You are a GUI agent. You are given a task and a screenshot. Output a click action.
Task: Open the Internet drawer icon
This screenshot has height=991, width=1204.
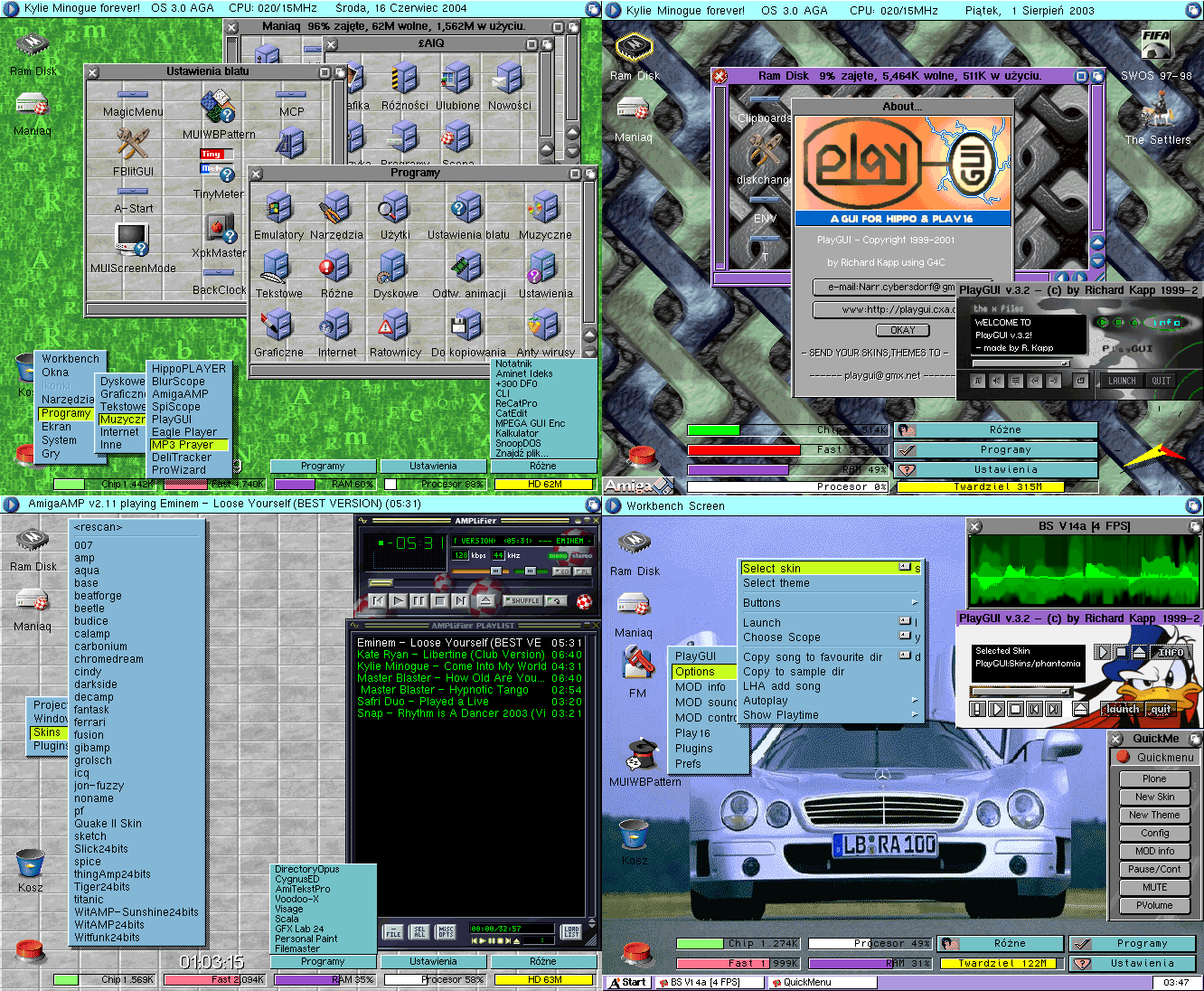[x=336, y=334]
